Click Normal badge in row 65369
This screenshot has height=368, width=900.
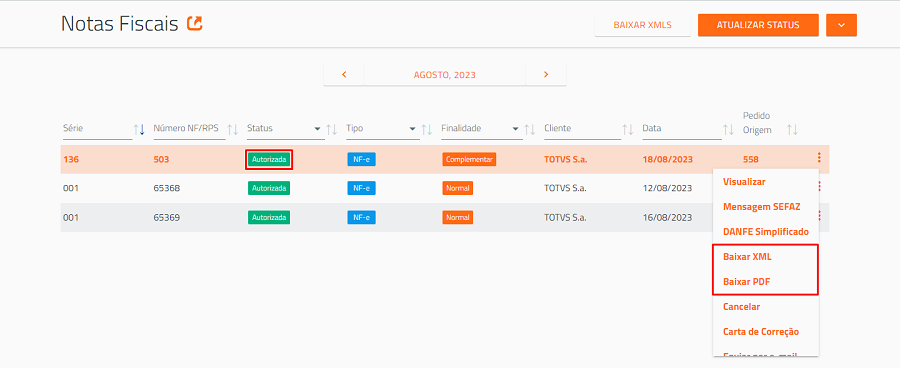(457, 218)
